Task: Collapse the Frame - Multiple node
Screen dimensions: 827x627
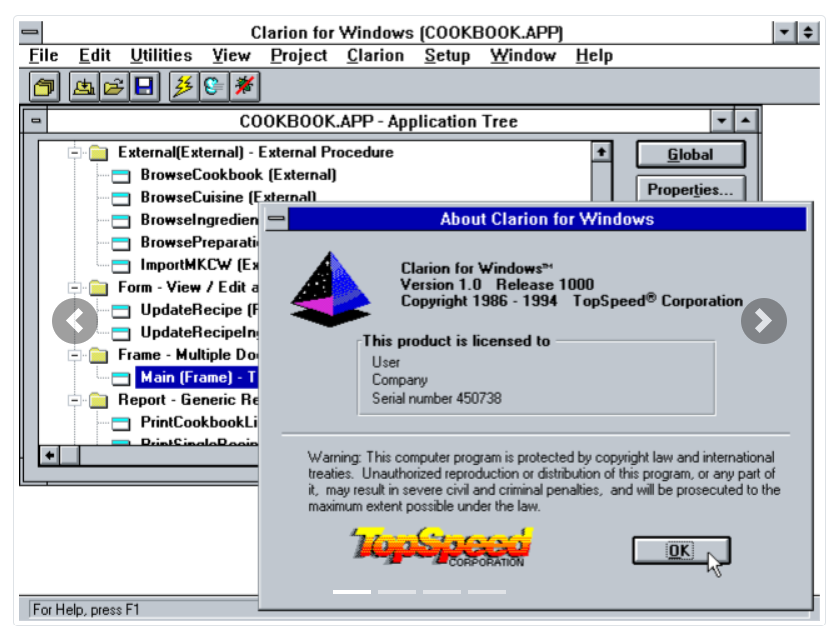Action: 74,355
